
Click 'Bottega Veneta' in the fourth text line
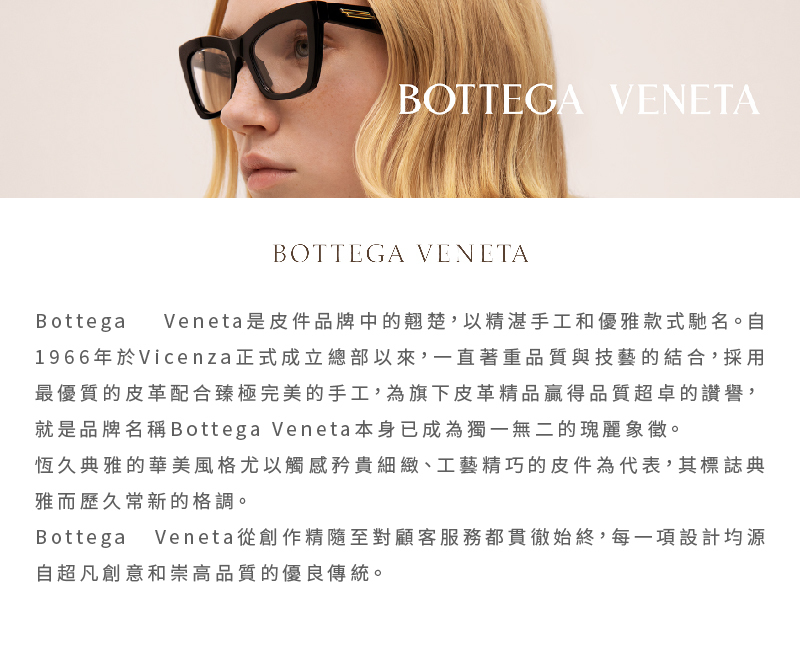click(261, 429)
